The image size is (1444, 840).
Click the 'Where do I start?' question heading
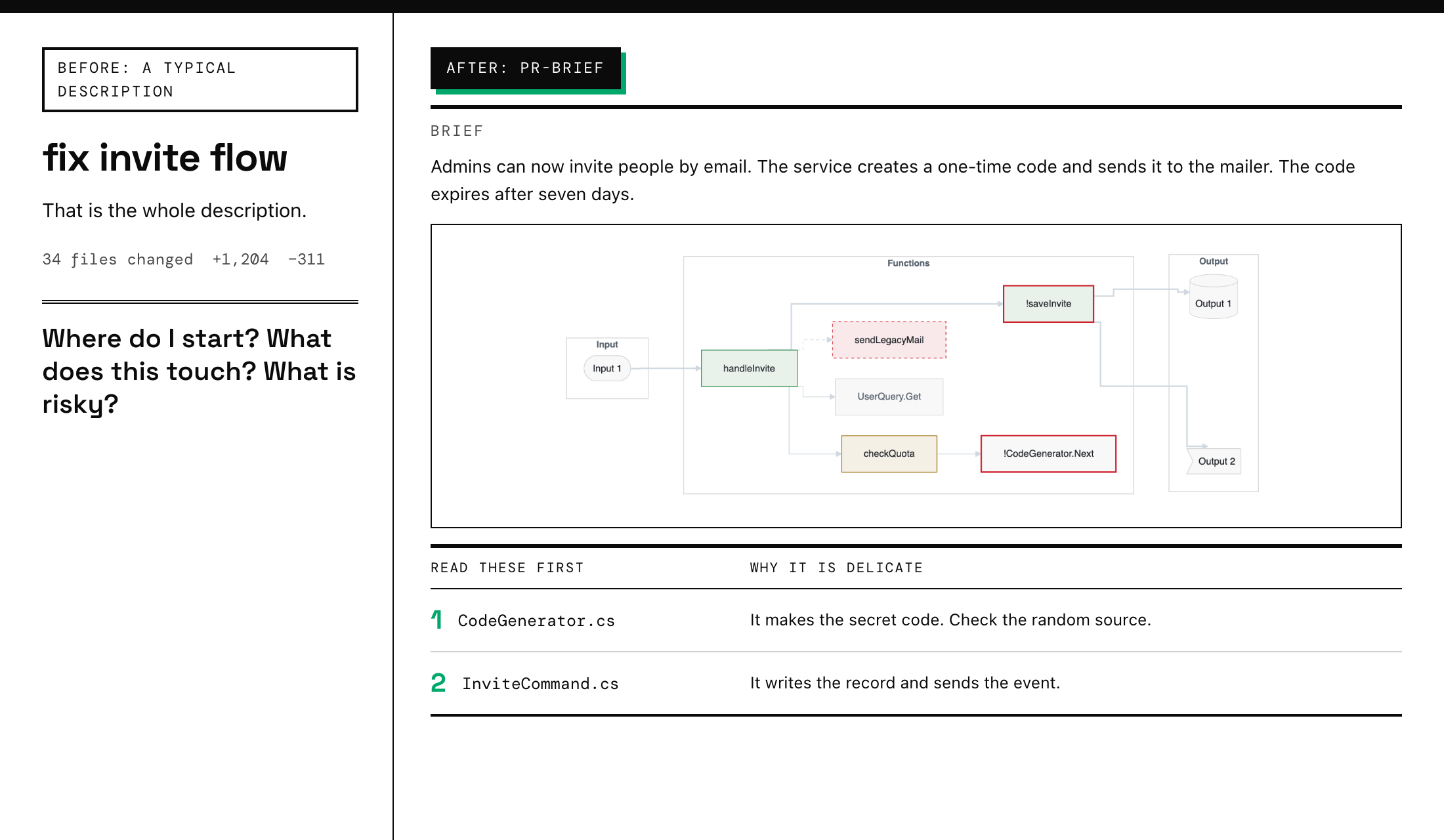pos(200,371)
